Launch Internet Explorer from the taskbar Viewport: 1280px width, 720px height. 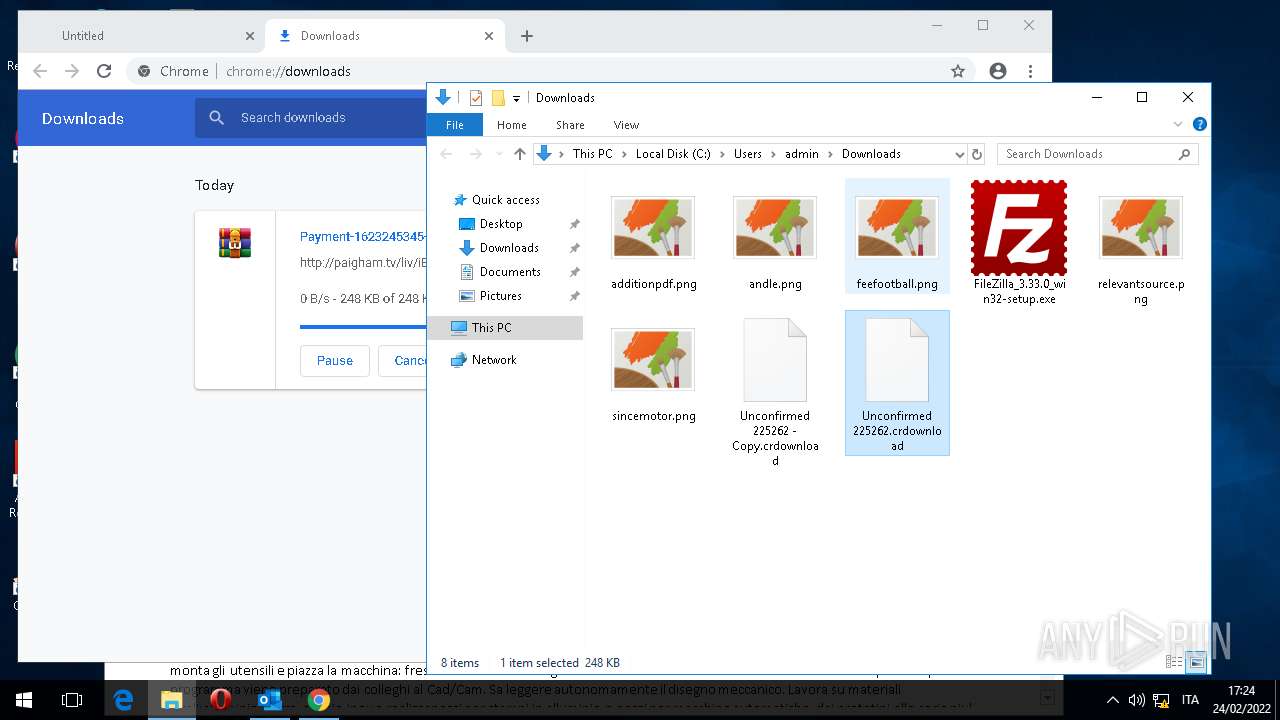(123, 700)
